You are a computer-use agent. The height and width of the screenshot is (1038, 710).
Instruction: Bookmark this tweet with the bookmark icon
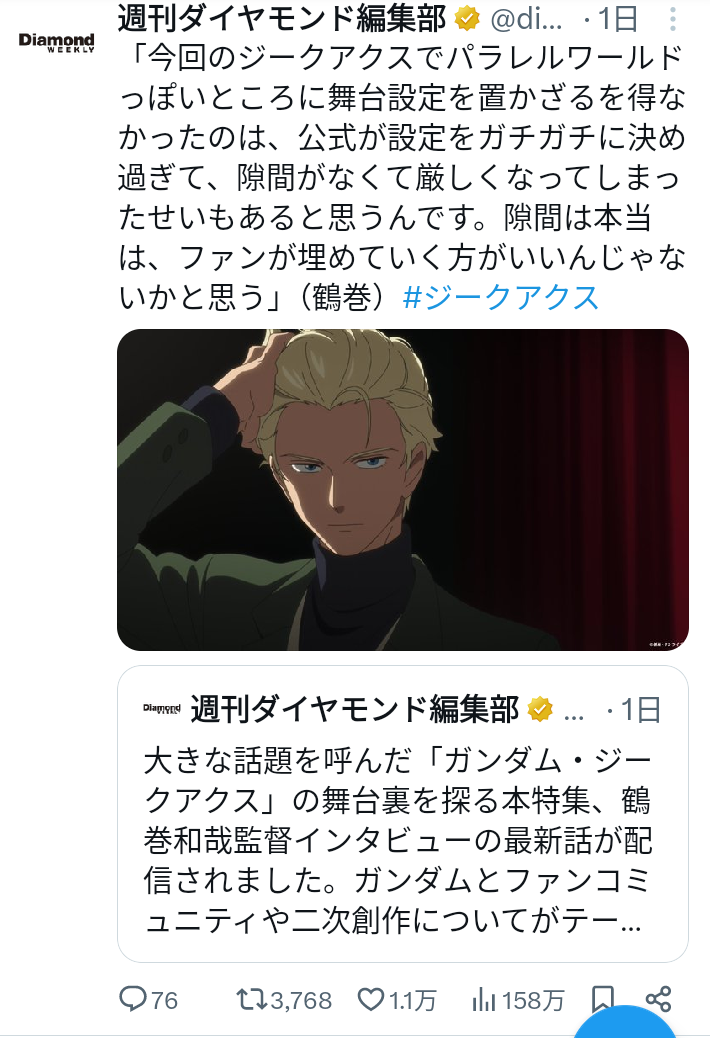coord(603,999)
